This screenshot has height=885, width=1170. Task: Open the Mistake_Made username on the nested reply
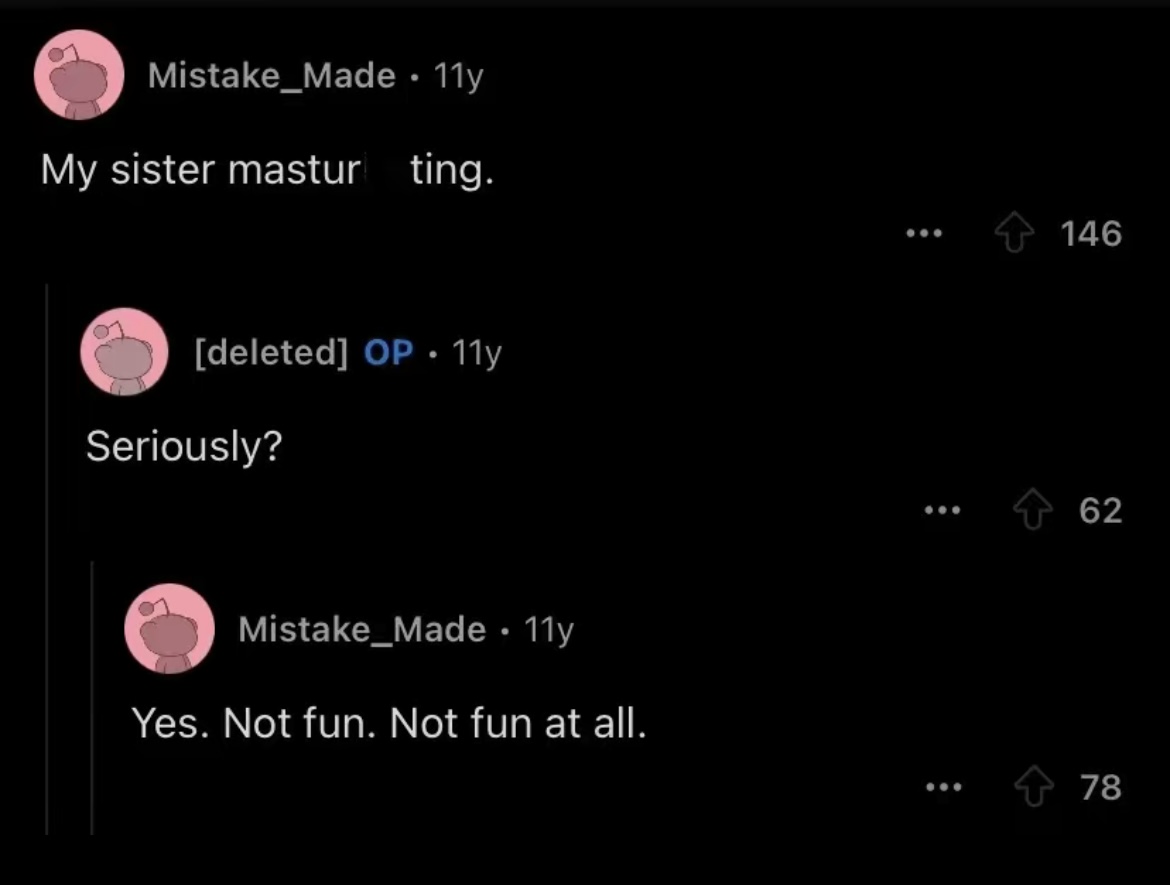coord(362,629)
